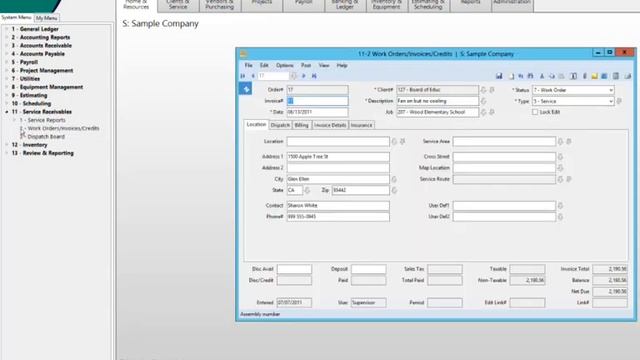
Task: Switch to the Invoice Details tab
Action: 330,125
